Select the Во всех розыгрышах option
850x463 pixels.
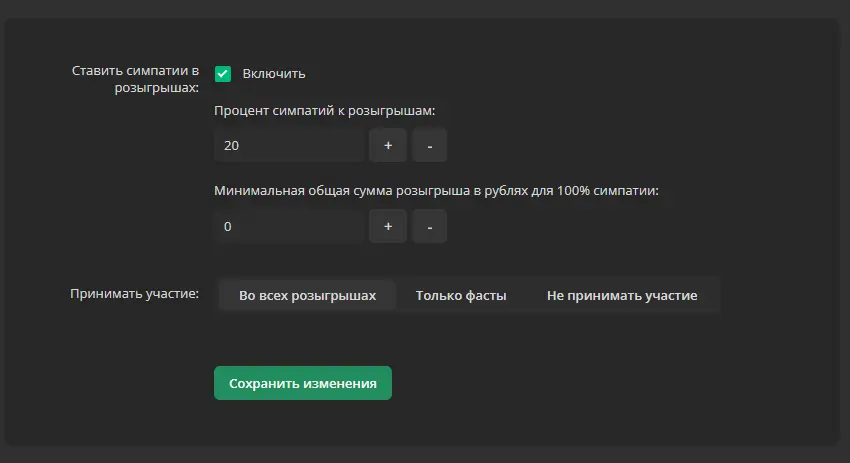(307, 295)
